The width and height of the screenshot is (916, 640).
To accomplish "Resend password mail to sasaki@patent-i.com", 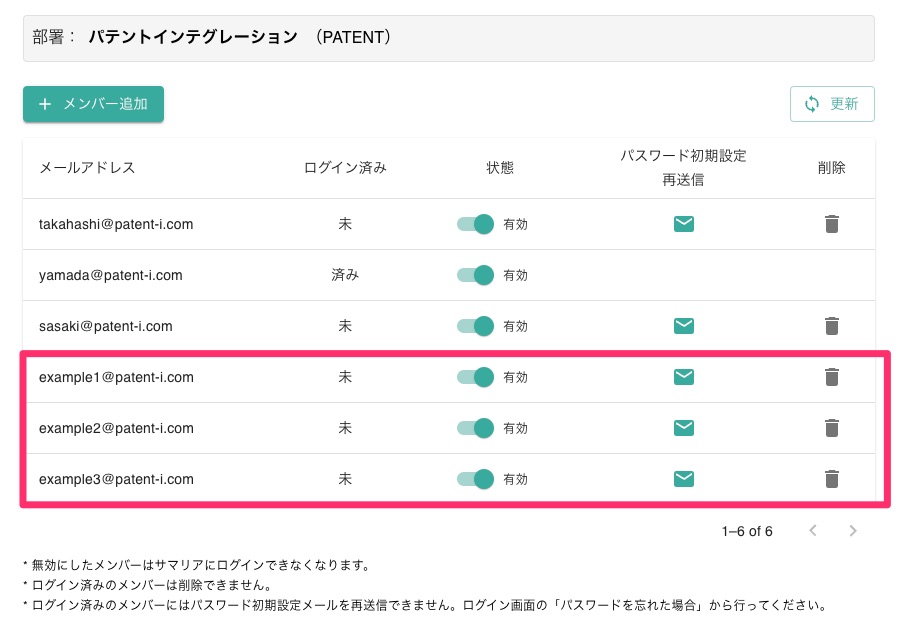I will click(x=683, y=326).
